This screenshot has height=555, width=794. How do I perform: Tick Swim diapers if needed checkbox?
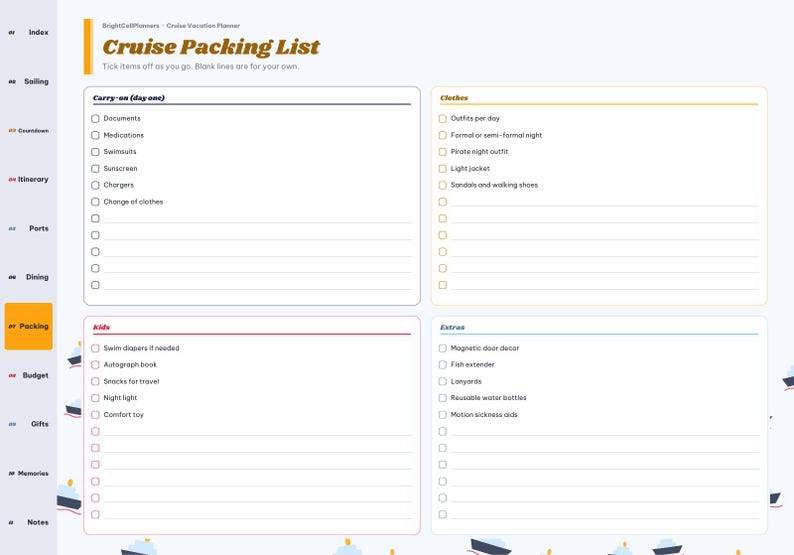point(95,348)
